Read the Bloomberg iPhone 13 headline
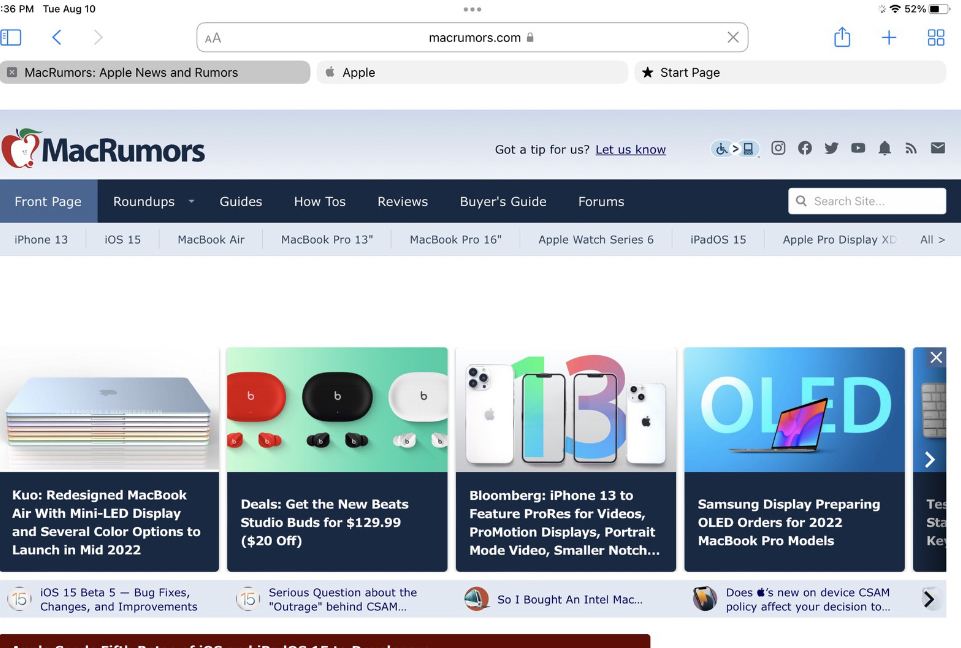Screen dimensions: 961x648 (564, 522)
